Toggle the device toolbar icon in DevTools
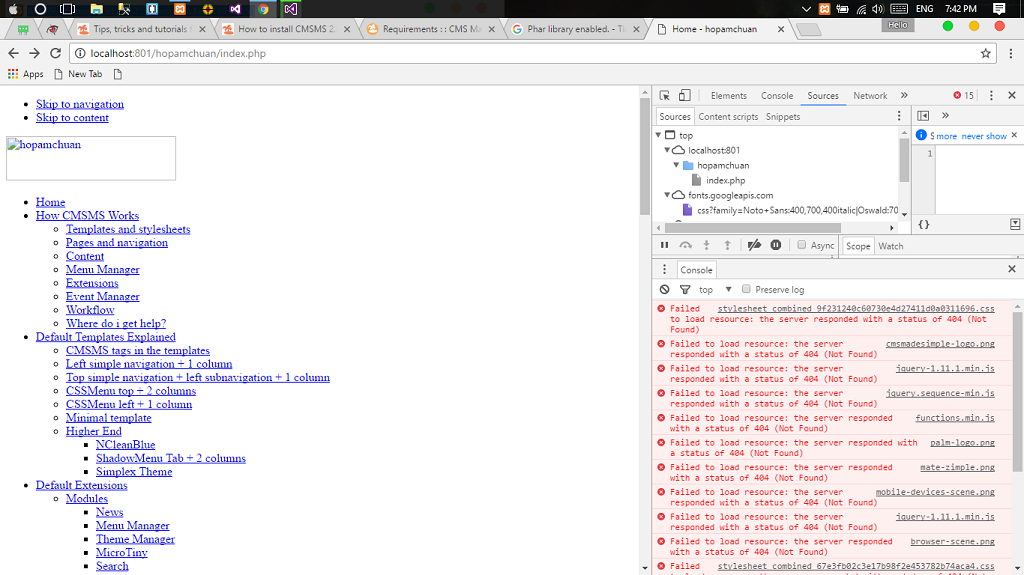 click(x=685, y=96)
